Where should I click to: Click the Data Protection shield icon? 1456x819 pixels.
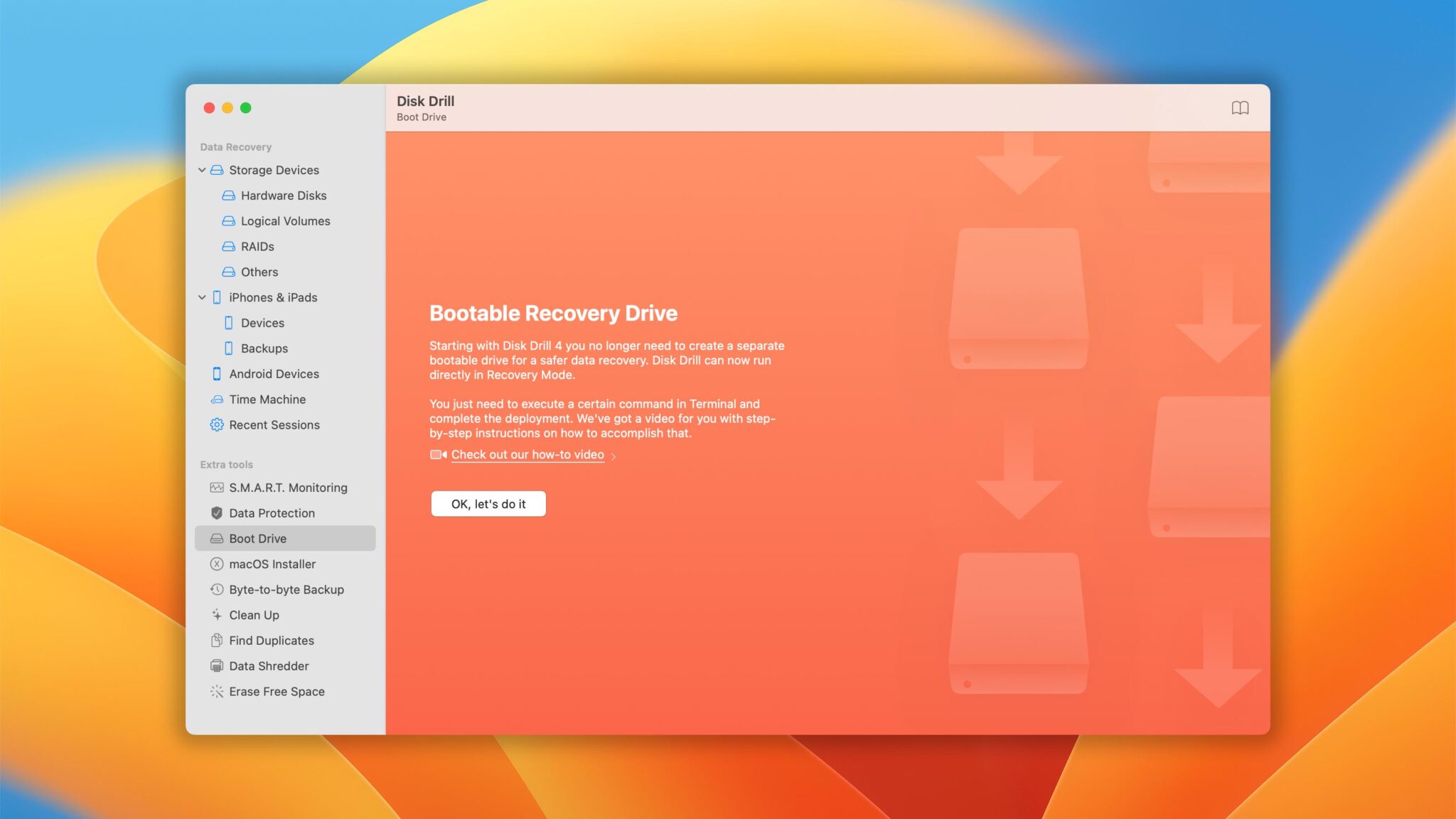[217, 513]
